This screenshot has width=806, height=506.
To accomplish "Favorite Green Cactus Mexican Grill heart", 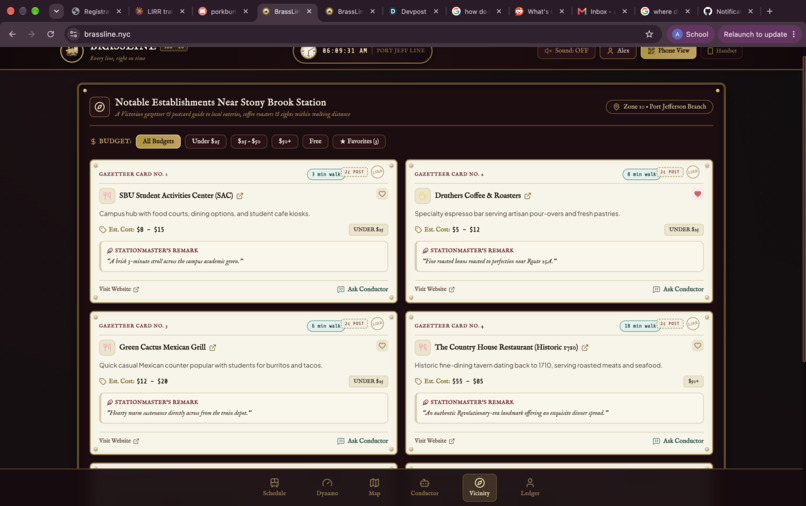I will coord(382,346).
